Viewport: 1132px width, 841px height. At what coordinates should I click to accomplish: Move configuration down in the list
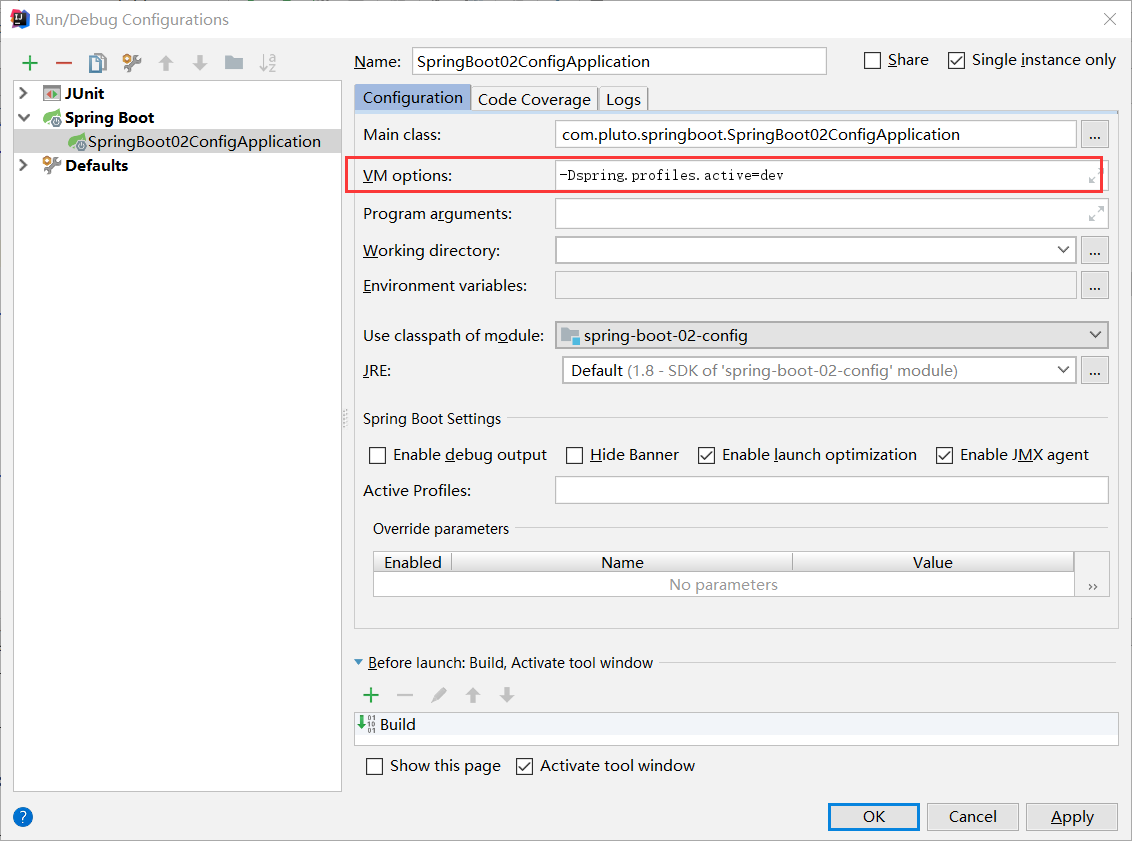(200, 63)
